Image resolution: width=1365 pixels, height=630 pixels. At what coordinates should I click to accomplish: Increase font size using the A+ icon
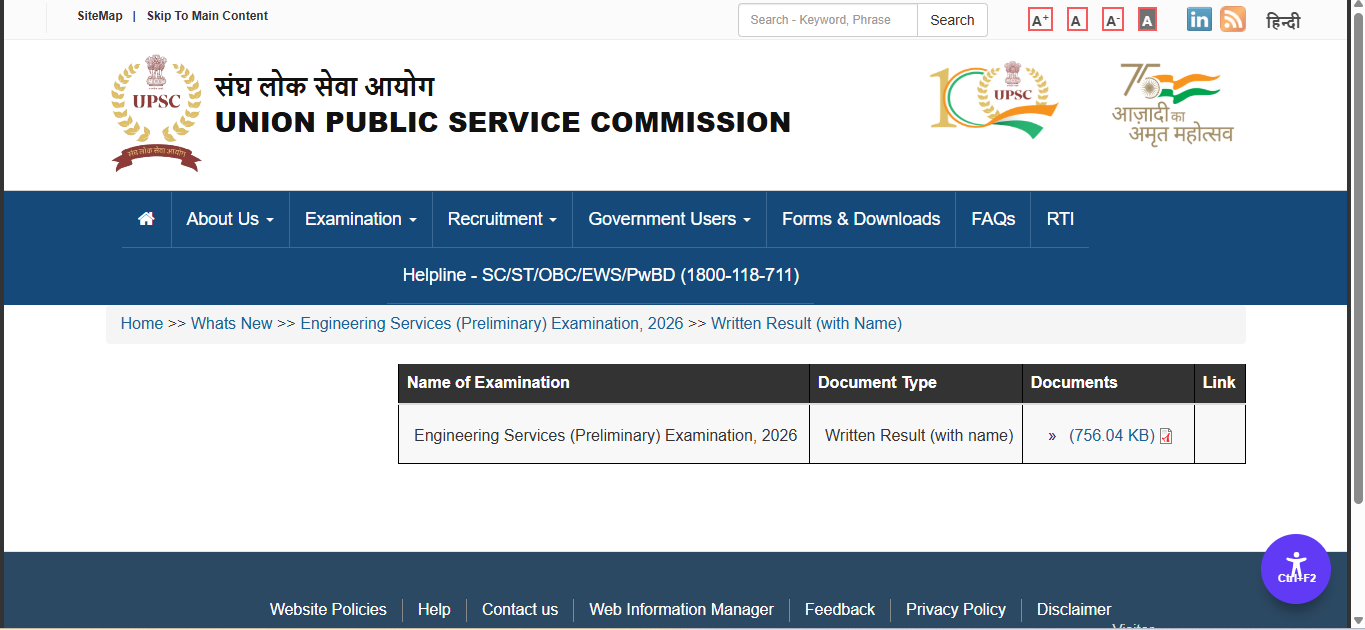tap(1039, 18)
